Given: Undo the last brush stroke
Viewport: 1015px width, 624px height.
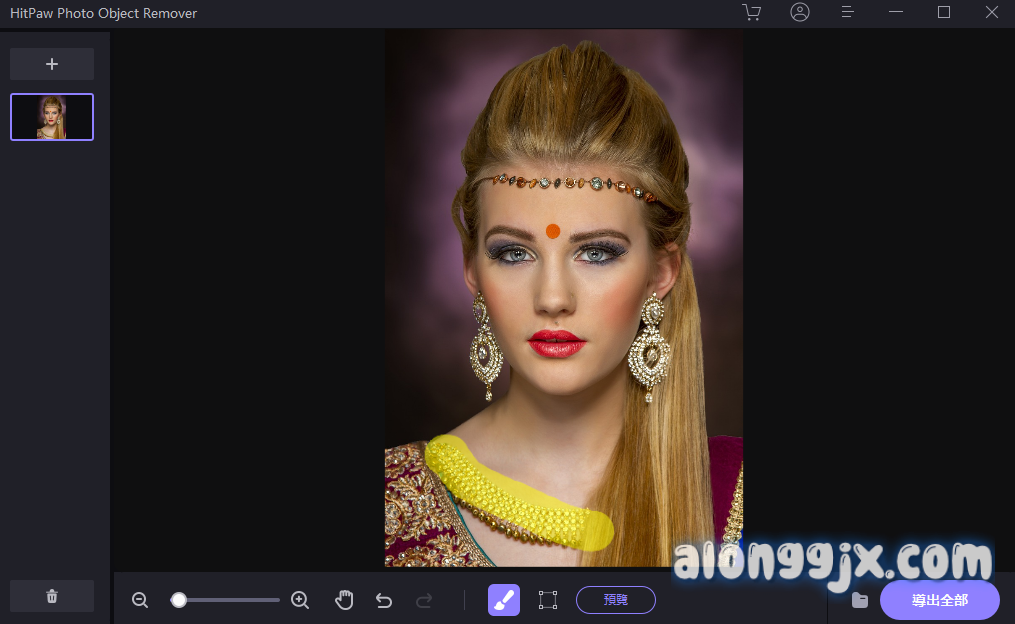Looking at the screenshot, I should click(x=383, y=600).
